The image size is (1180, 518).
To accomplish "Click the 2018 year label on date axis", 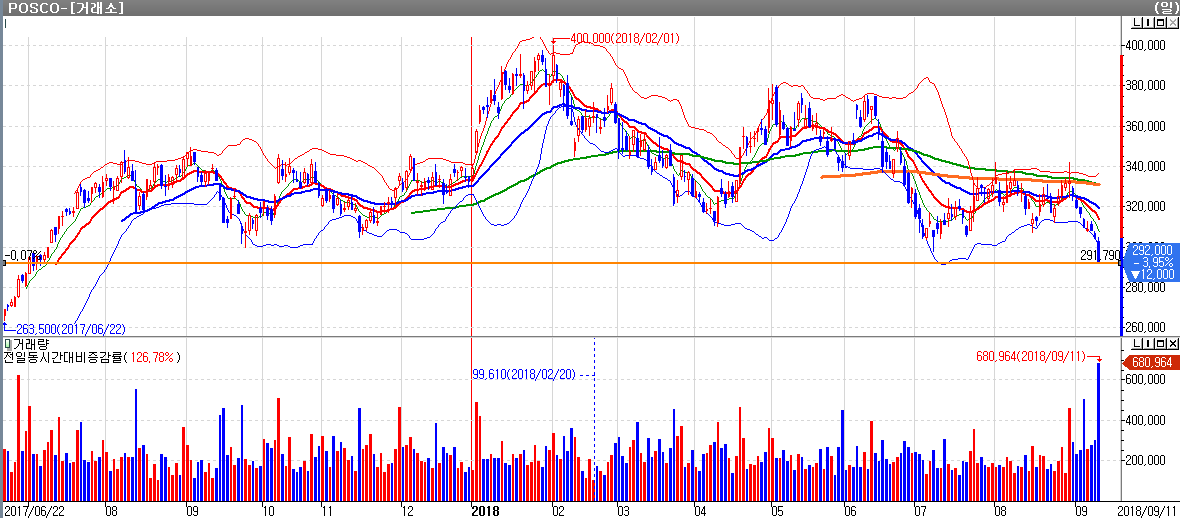I will click(x=484, y=510).
